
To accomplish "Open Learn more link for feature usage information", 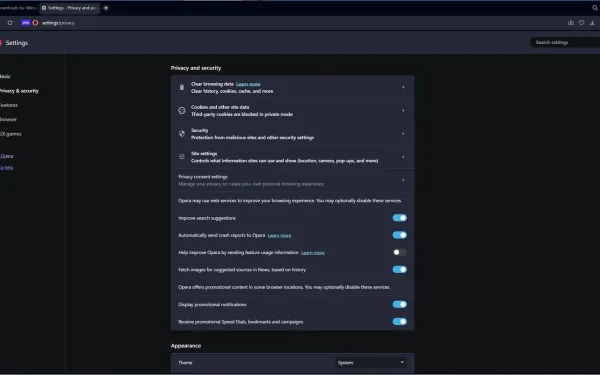I will click(x=313, y=253).
